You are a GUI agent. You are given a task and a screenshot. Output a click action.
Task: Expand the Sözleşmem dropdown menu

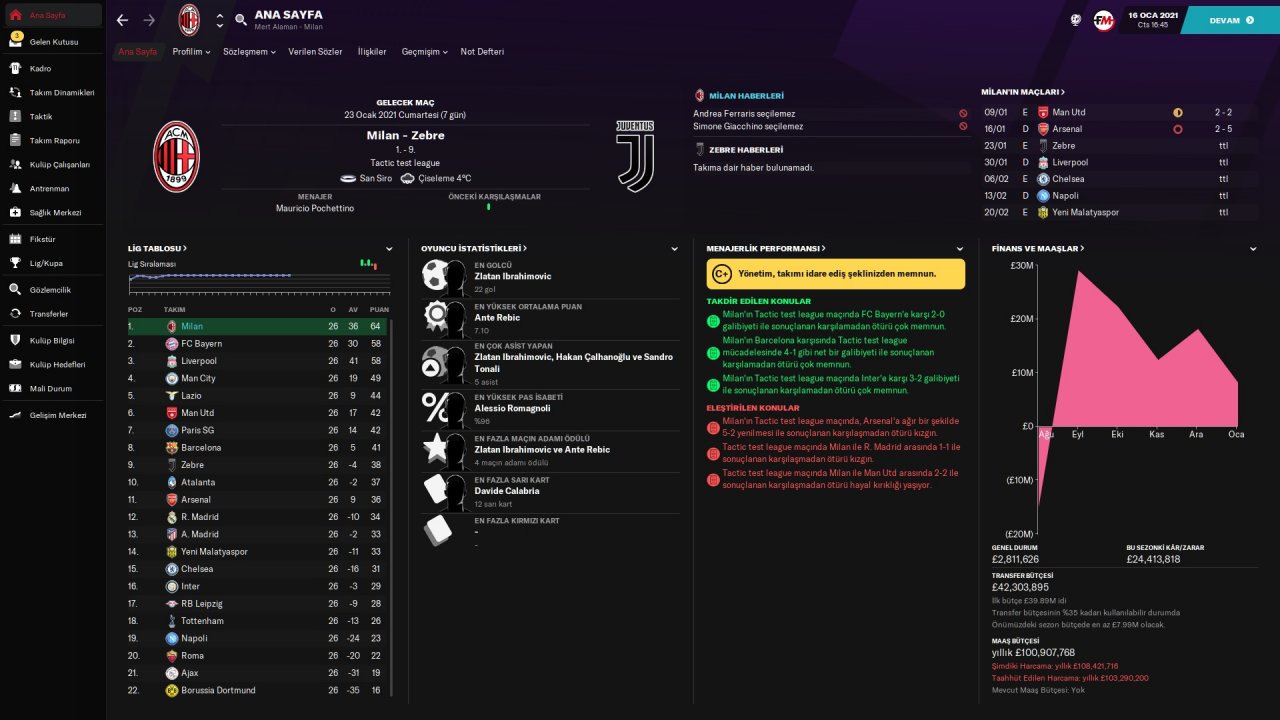click(x=250, y=51)
